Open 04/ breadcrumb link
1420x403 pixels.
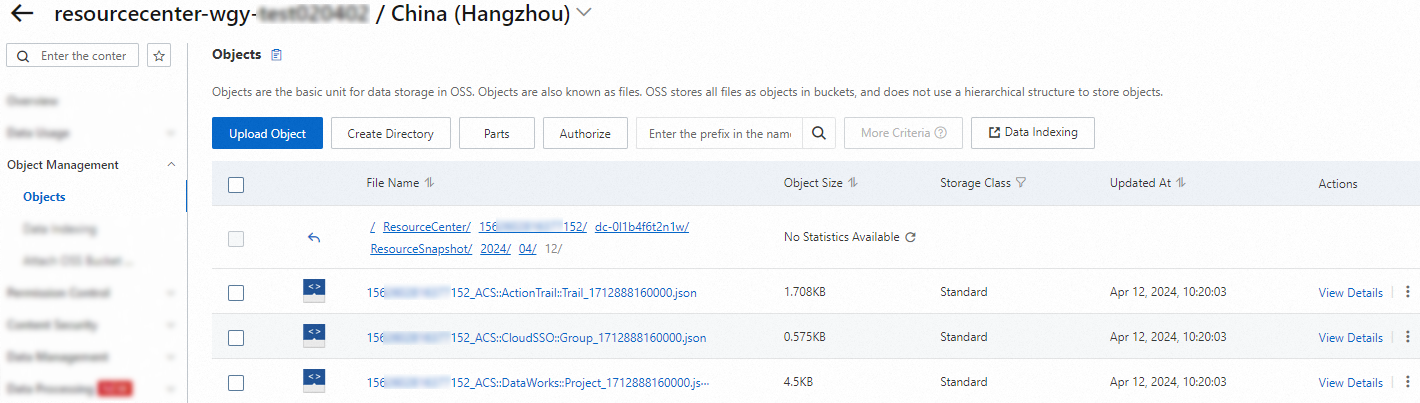528,249
